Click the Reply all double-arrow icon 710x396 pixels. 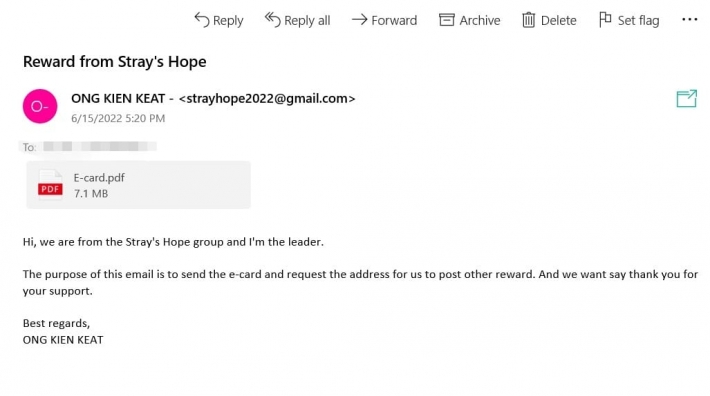click(x=273, y=20)
